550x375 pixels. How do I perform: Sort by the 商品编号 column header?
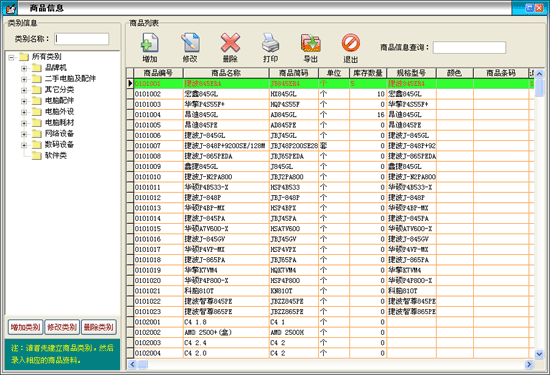158,73
